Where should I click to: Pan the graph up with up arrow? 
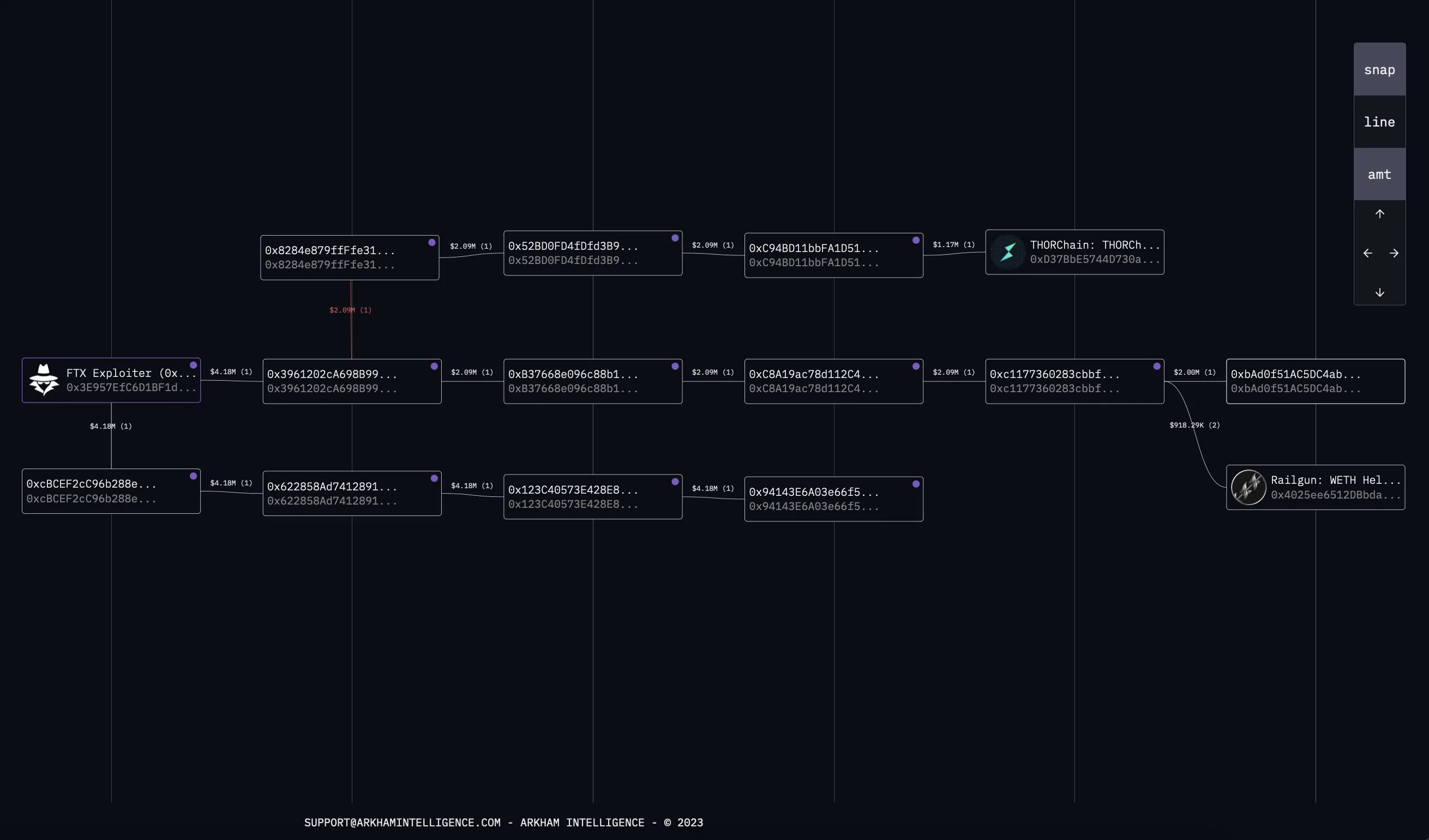[x=1380, y=214]
